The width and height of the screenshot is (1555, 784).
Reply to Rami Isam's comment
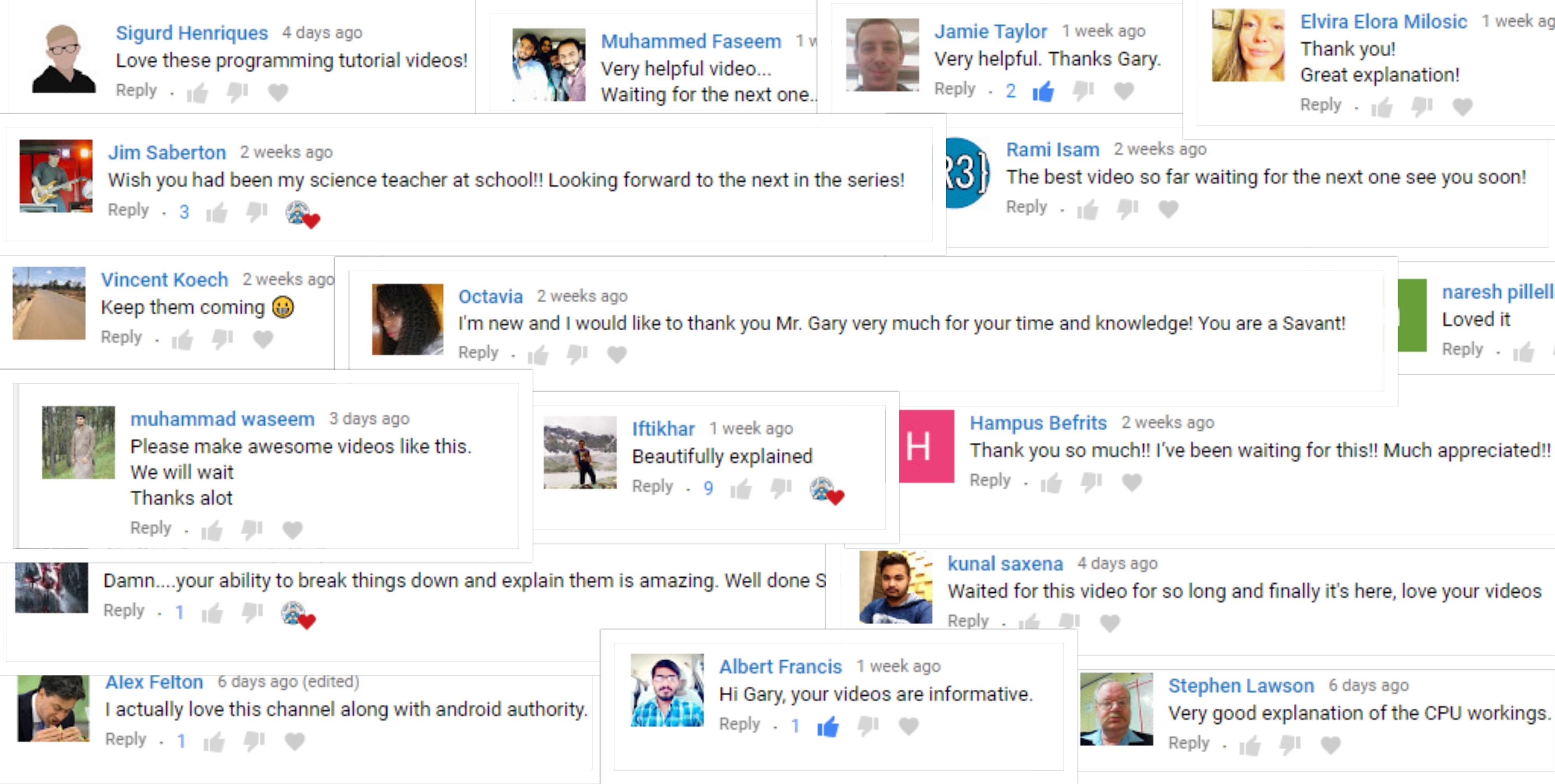point(1026,207)
